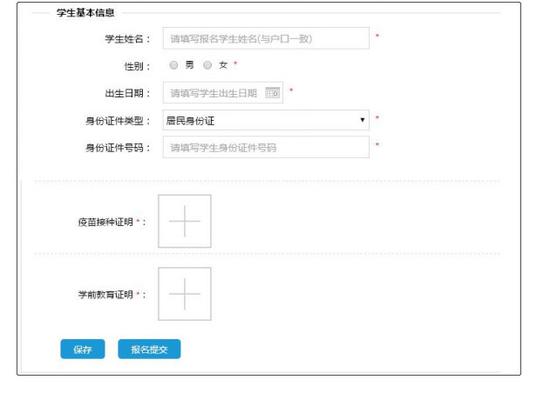Click the 出生日期 label

tap(128, 93)
